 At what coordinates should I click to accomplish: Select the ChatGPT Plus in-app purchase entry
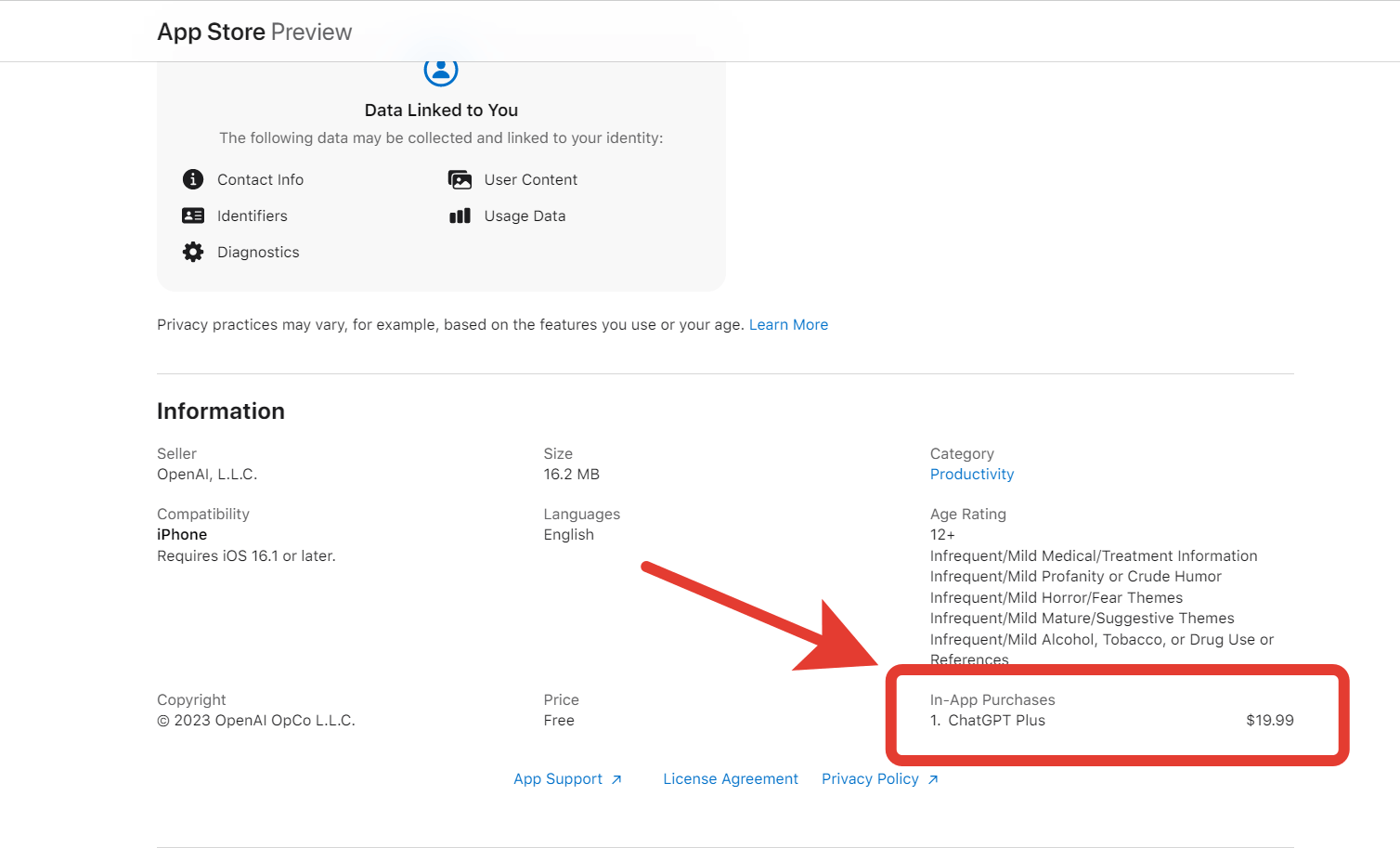coord(995,720)
